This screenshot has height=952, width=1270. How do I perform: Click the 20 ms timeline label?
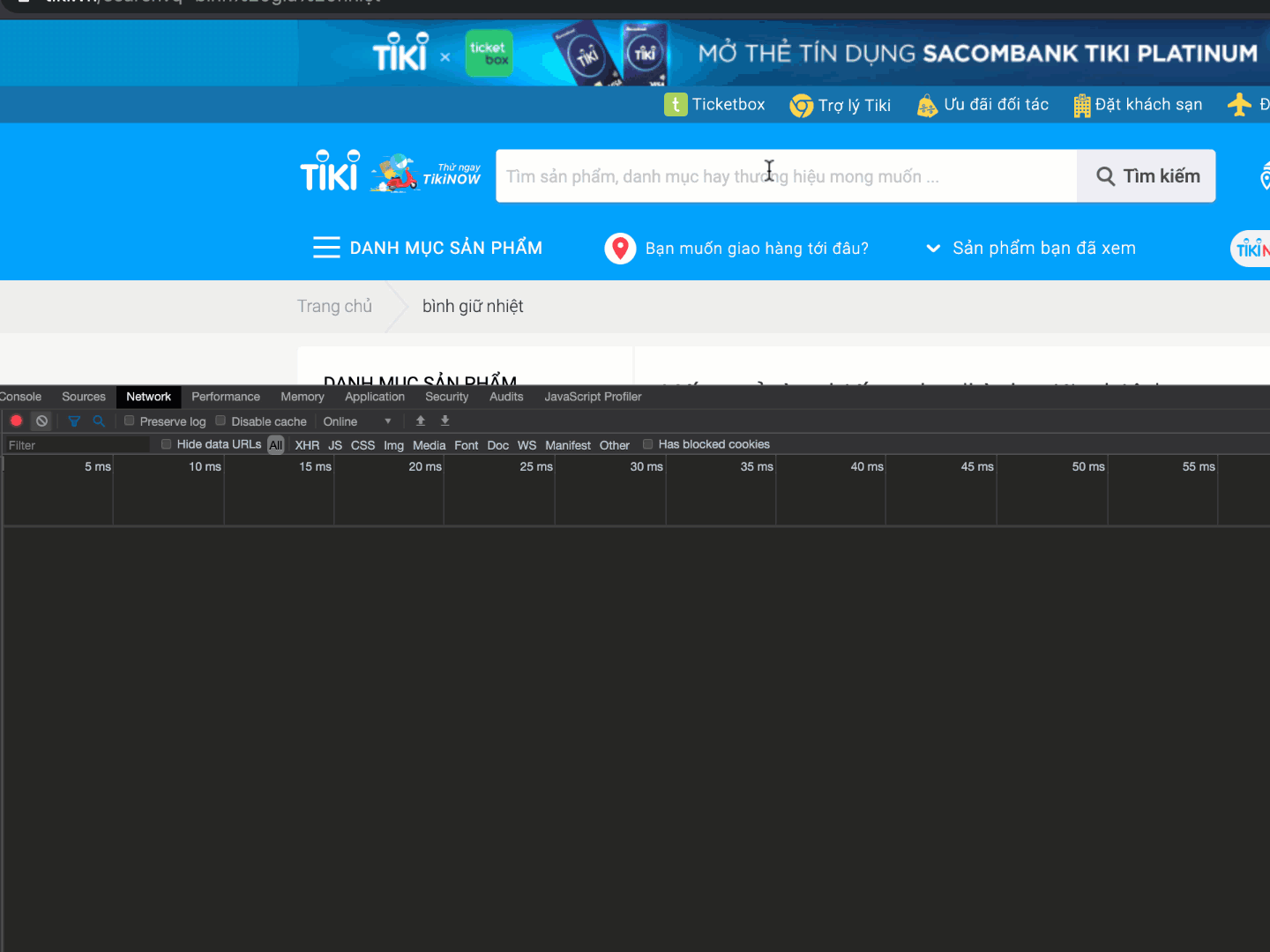tap(425, 466)
